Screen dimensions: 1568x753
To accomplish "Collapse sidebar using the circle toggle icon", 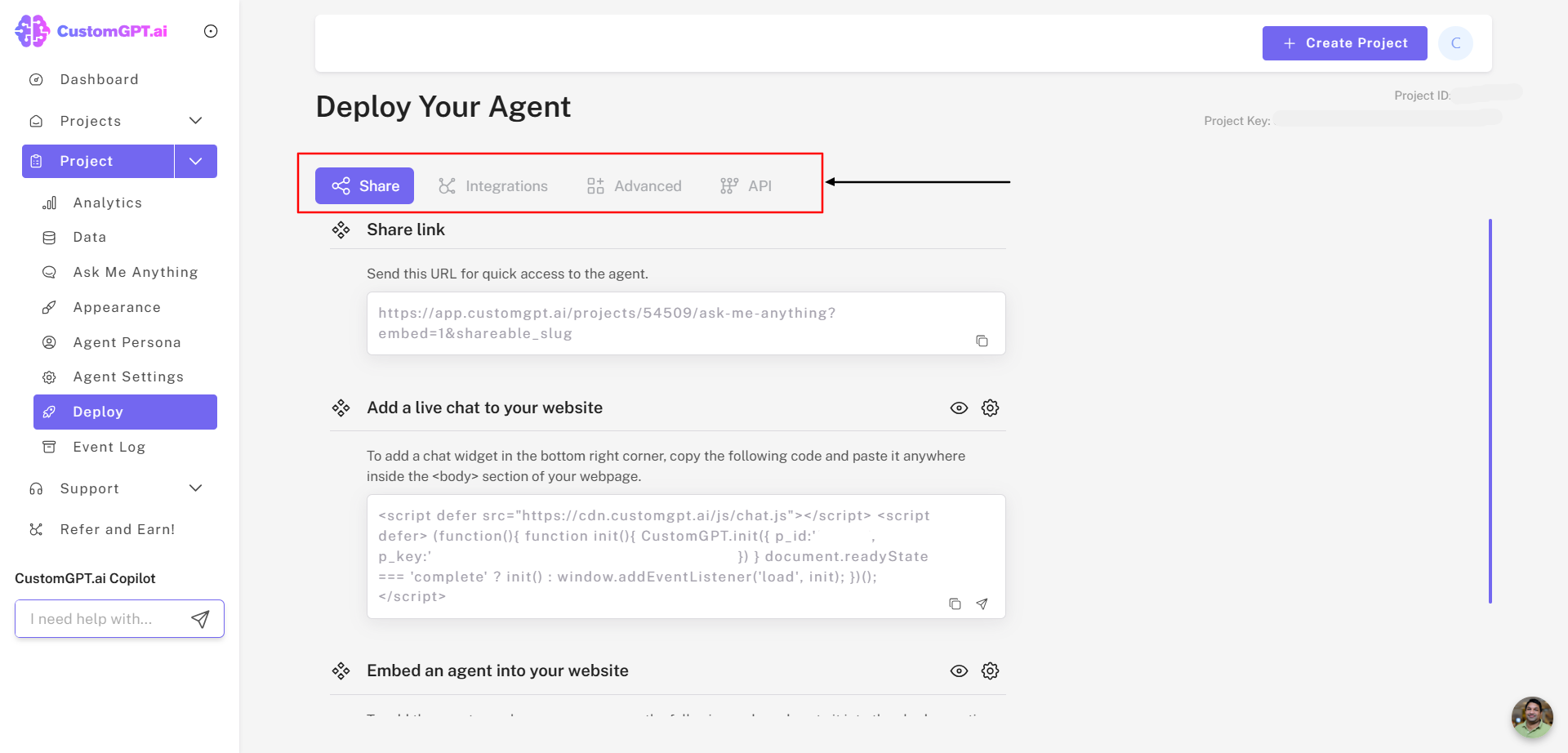I will click(x=211, y=31).
